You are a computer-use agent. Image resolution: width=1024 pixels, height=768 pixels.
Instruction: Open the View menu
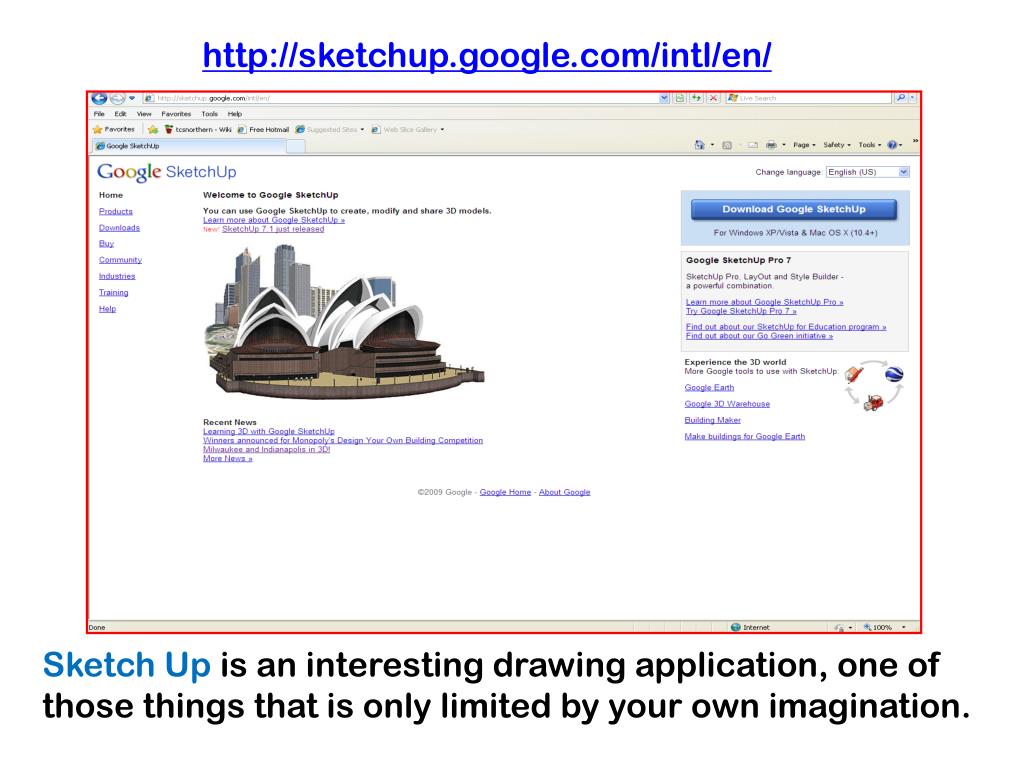point(144,114)
